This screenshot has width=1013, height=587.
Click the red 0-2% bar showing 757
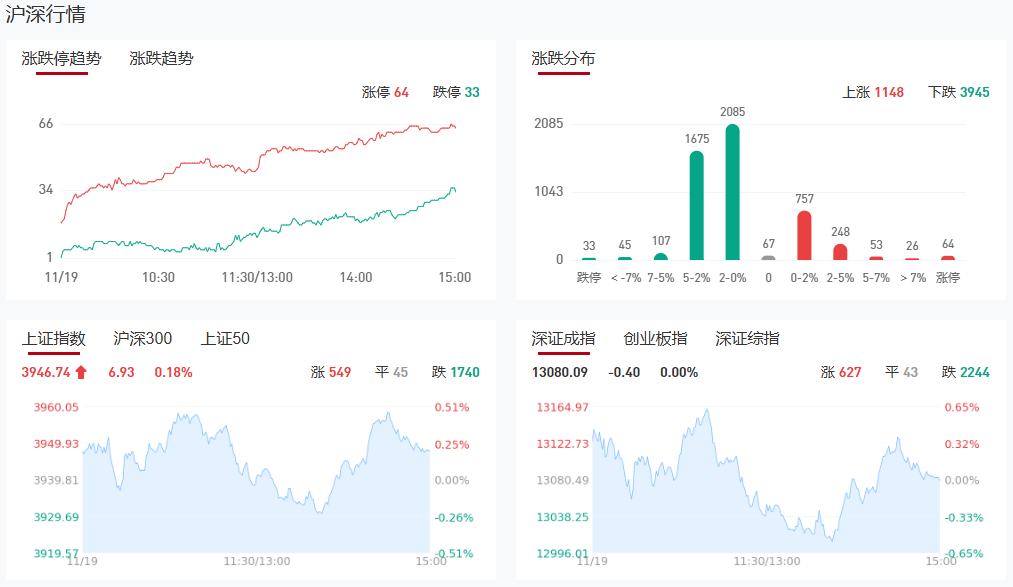click(804, 235)
